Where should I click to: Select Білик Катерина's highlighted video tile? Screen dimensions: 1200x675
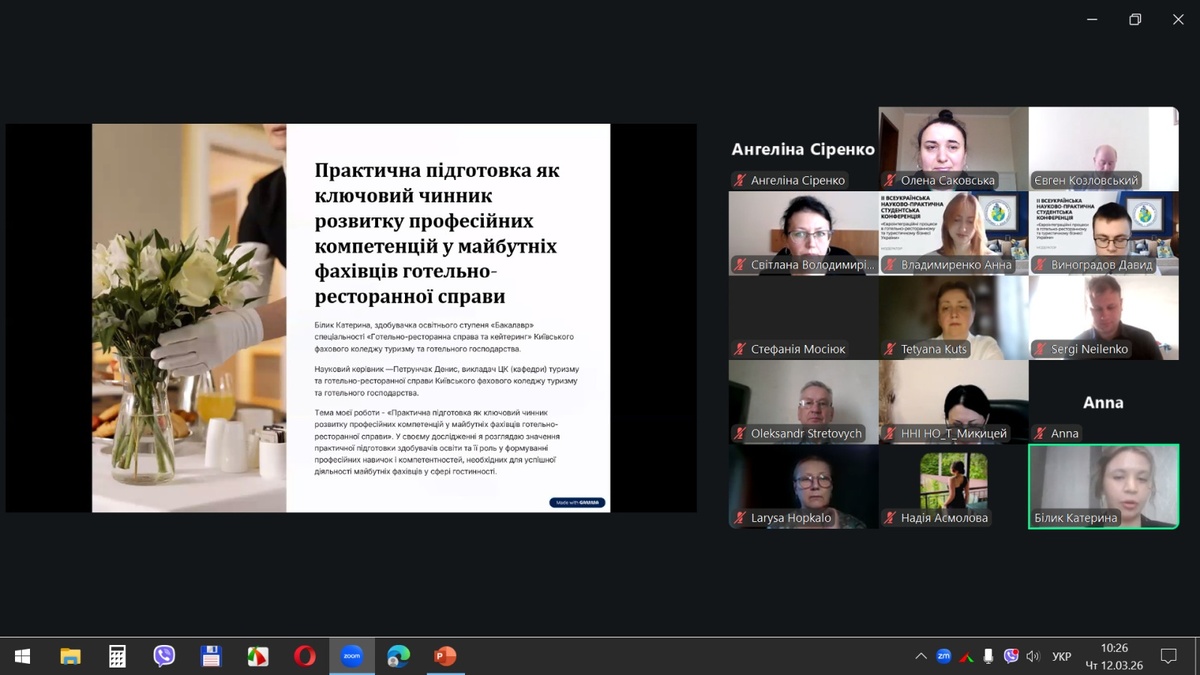(x=1103, y=485)
